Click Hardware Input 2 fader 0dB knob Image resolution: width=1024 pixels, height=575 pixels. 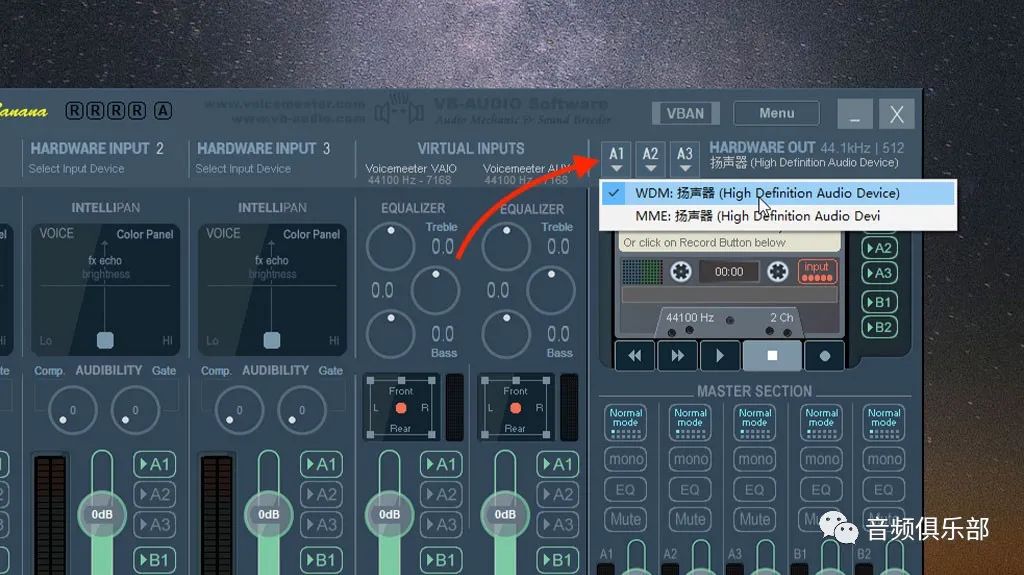point(102,514)
